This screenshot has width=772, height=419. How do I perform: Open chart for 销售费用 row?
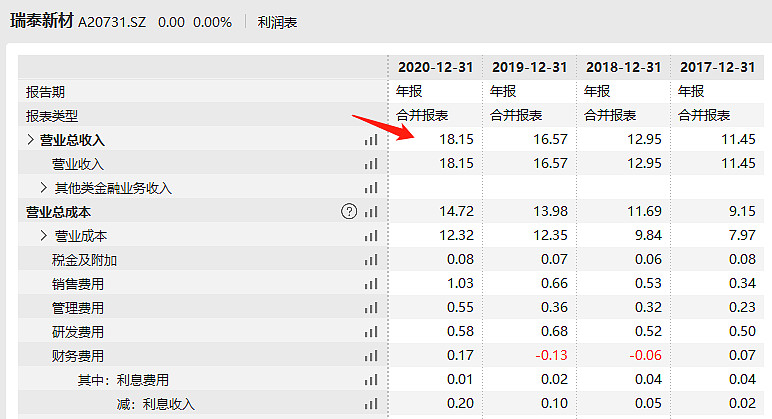pyautogui.click(x=371, y=284)
